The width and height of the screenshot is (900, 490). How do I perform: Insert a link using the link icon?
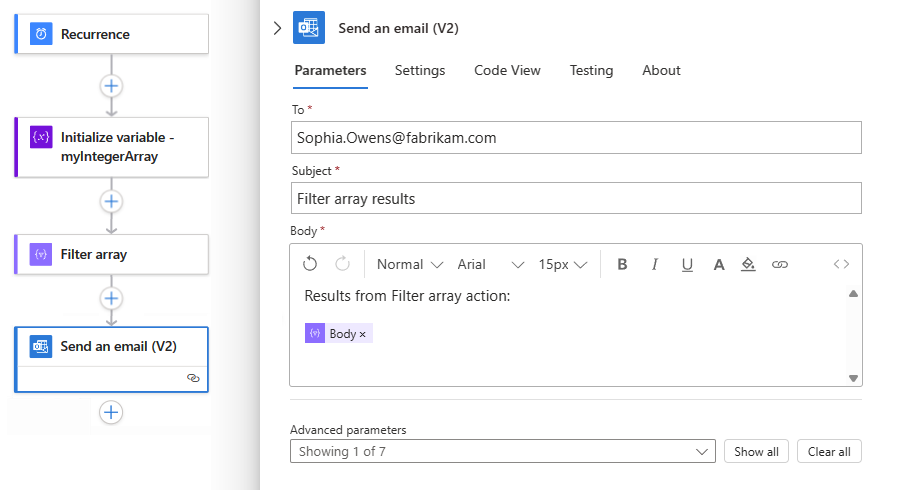[780, 264]
